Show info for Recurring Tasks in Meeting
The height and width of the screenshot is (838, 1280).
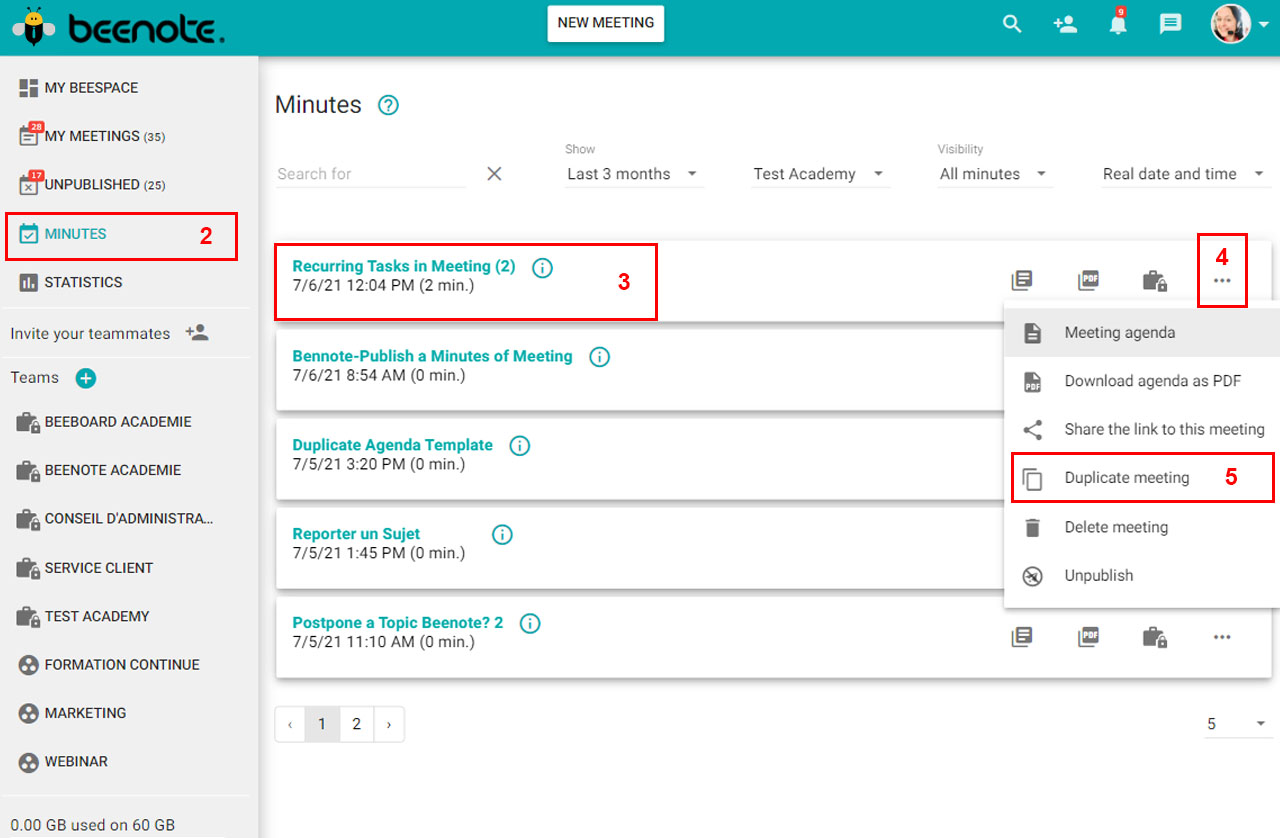[543, 268]
